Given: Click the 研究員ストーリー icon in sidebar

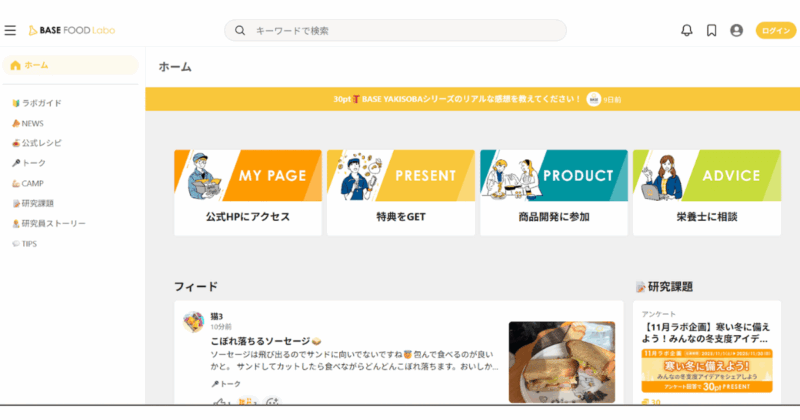Looking at the screenshot, I should coord(16,224).
